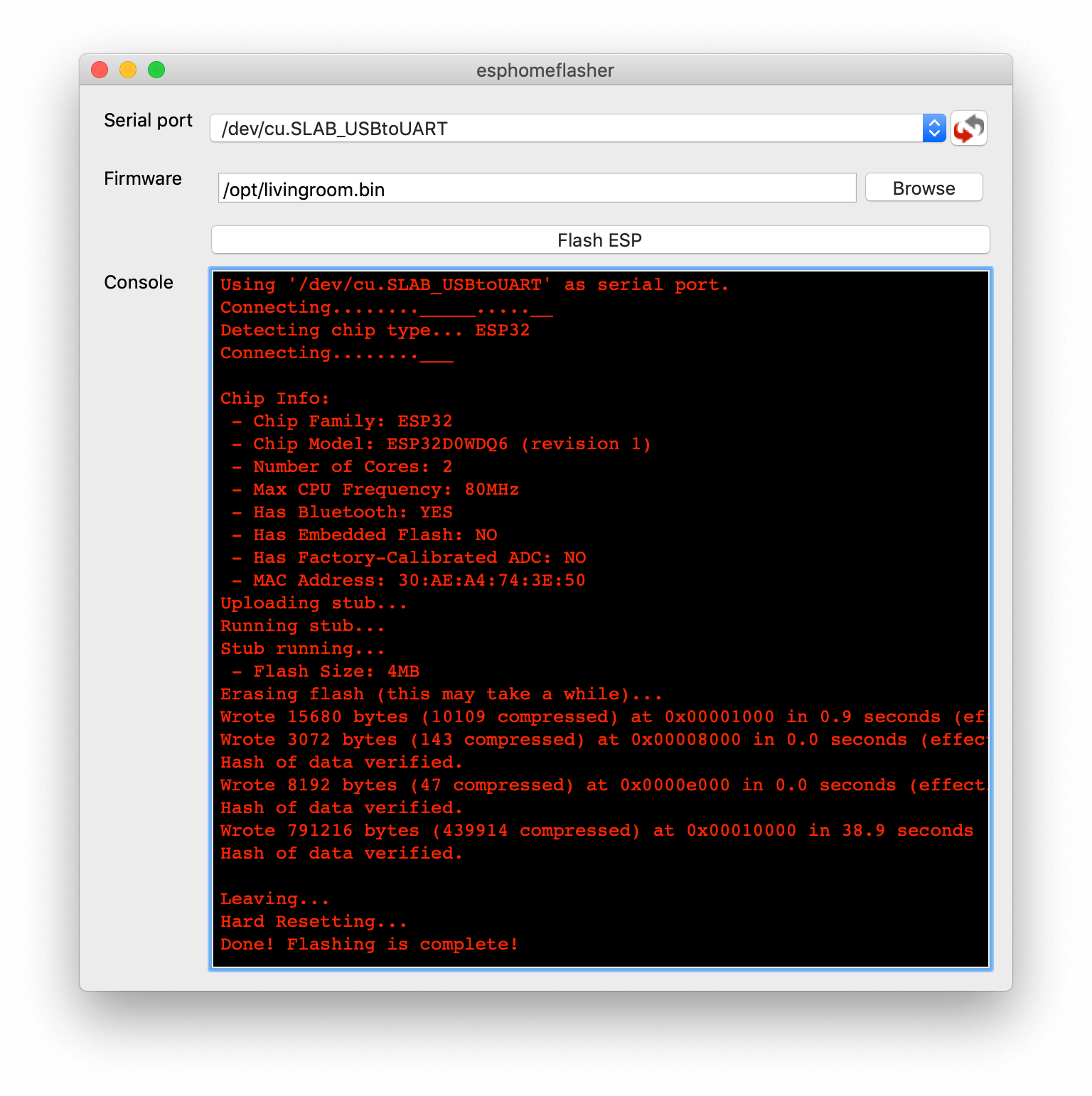This screenshot has width=1092, height=1096.
Task: Click the esphomeflasher window title
Action: (x=545, y=70)
